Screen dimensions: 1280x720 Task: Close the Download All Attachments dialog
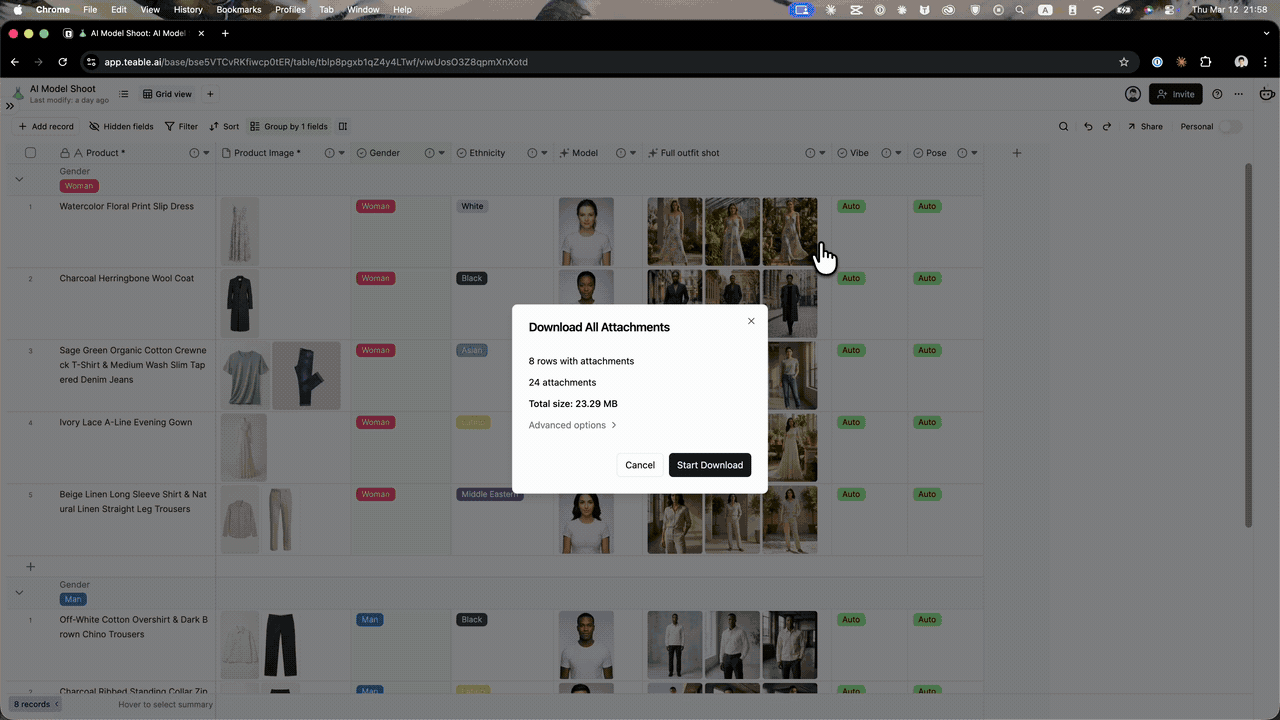(x=751, y=321)
